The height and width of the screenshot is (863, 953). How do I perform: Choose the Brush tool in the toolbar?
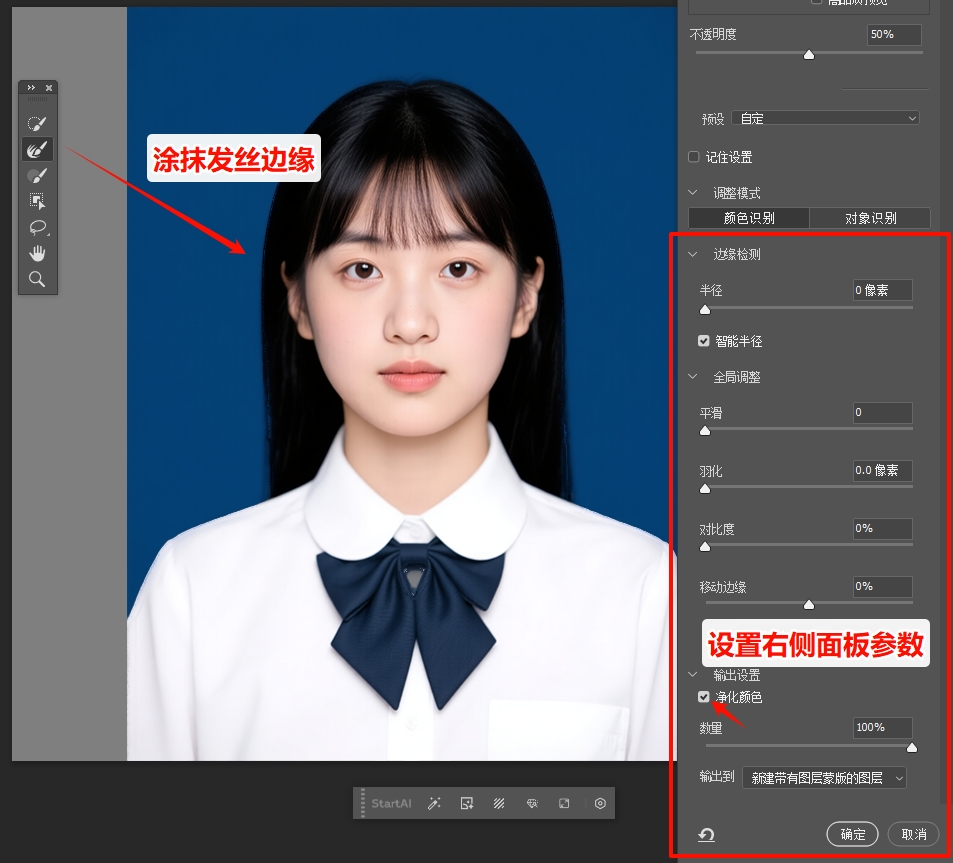coord(37,175)
